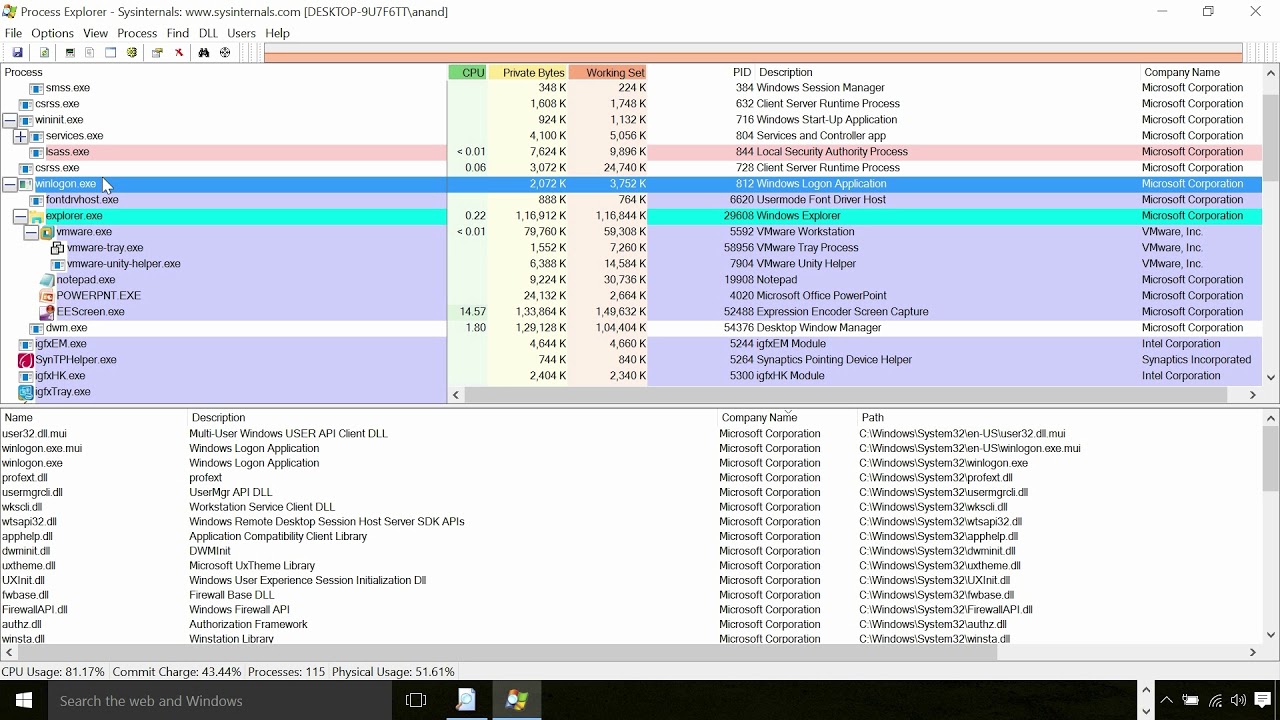Click the upper pane vertical scrollbar down arrow
1280x720 pixels.
(1271, 378)
